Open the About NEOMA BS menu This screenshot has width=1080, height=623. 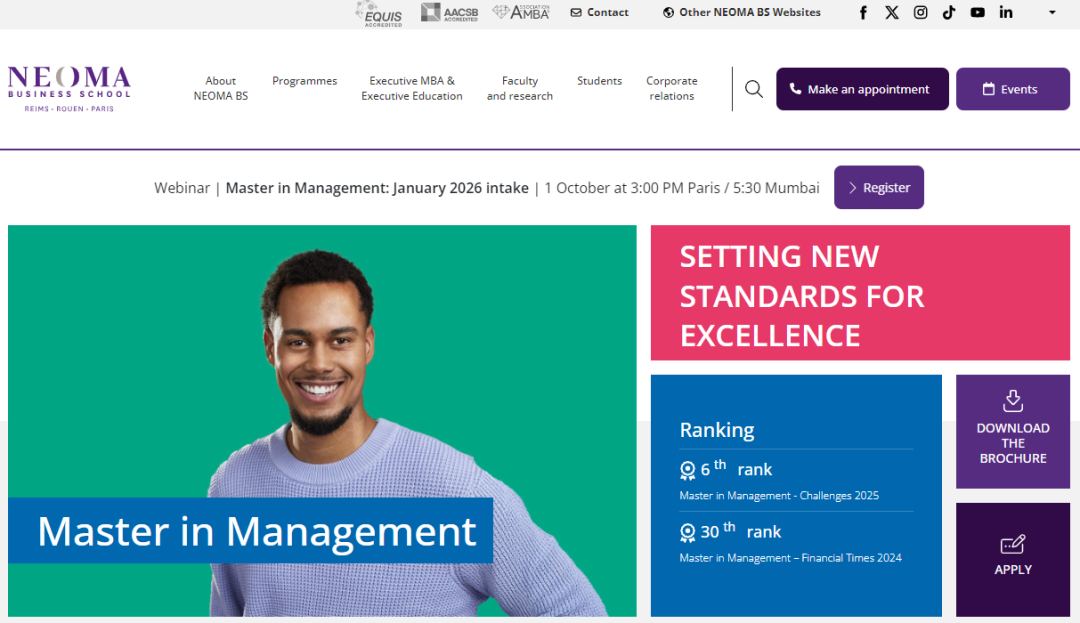[x=220, y=88]
